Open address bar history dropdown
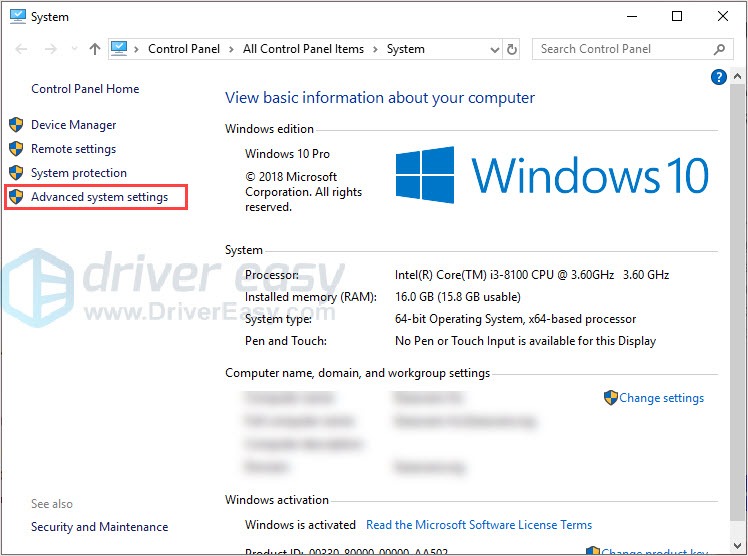Image resolution: width=748 pixels, height=556 pixels. [x=495, y=49]
